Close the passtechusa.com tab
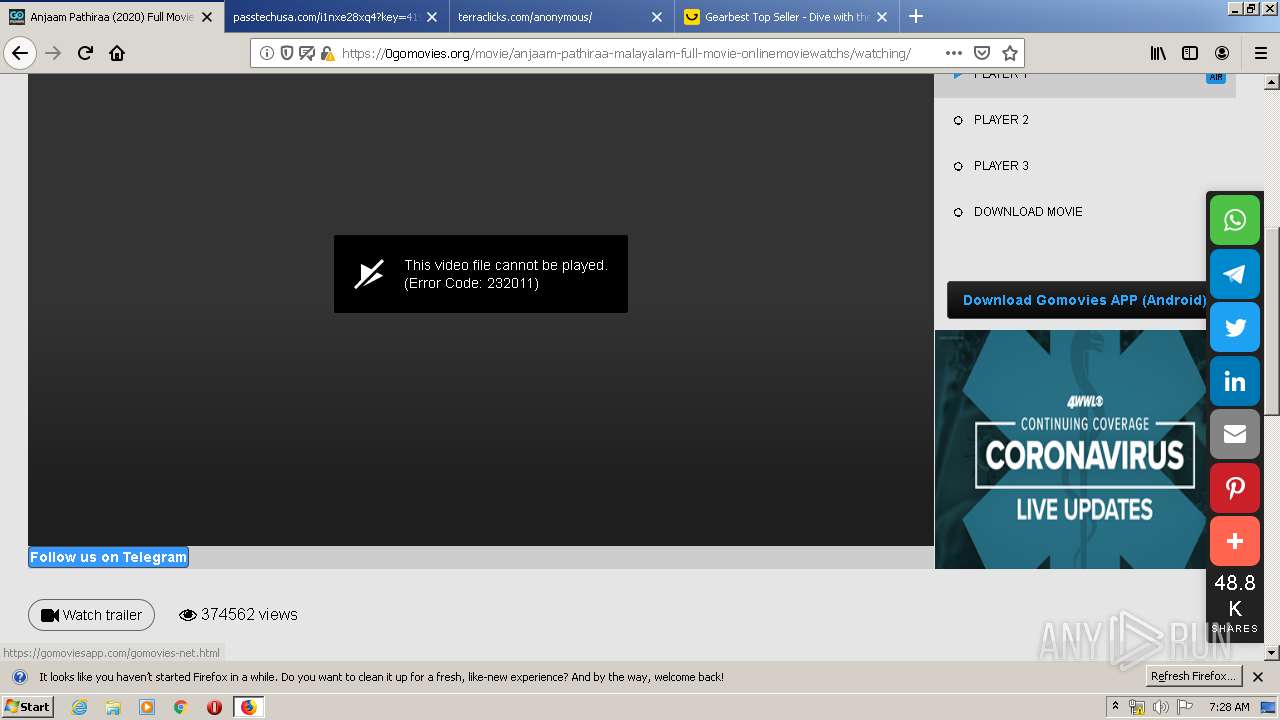Image resolution: width=1280 pixels, height=720 pixels. (x=432, y=17)
